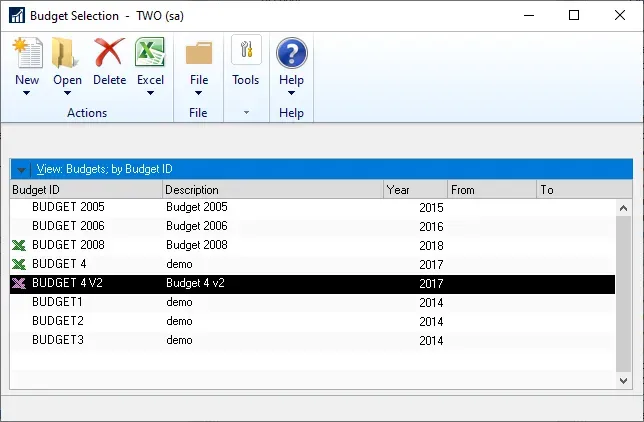
Task: Select the BUDGET 2005 row
Action: point(68,207)
